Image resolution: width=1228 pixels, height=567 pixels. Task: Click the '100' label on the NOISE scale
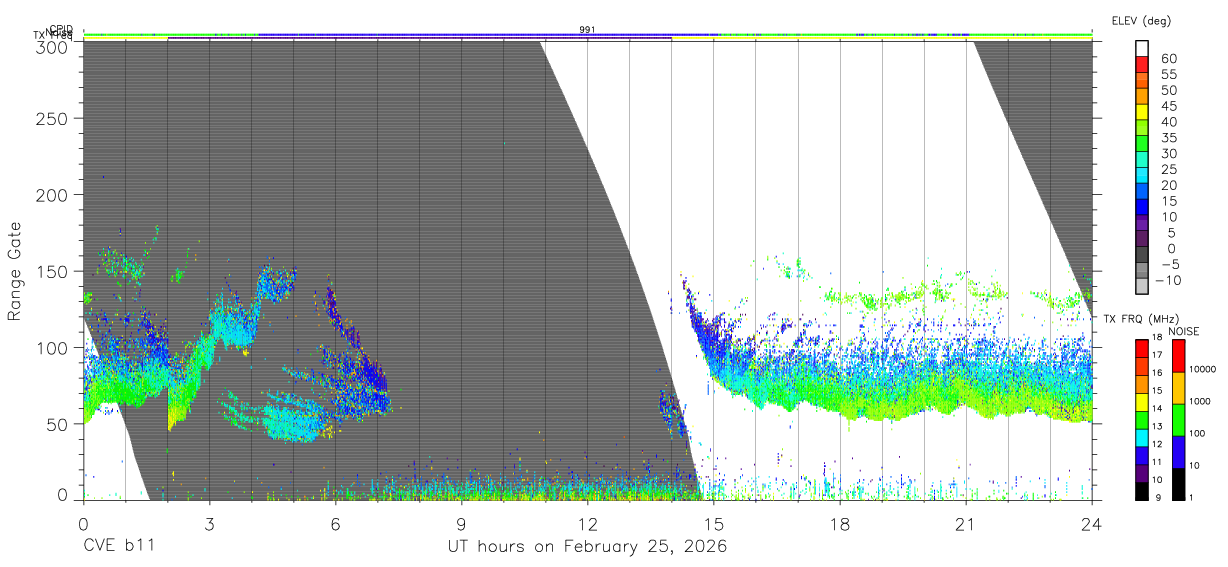pos(1198,434)
